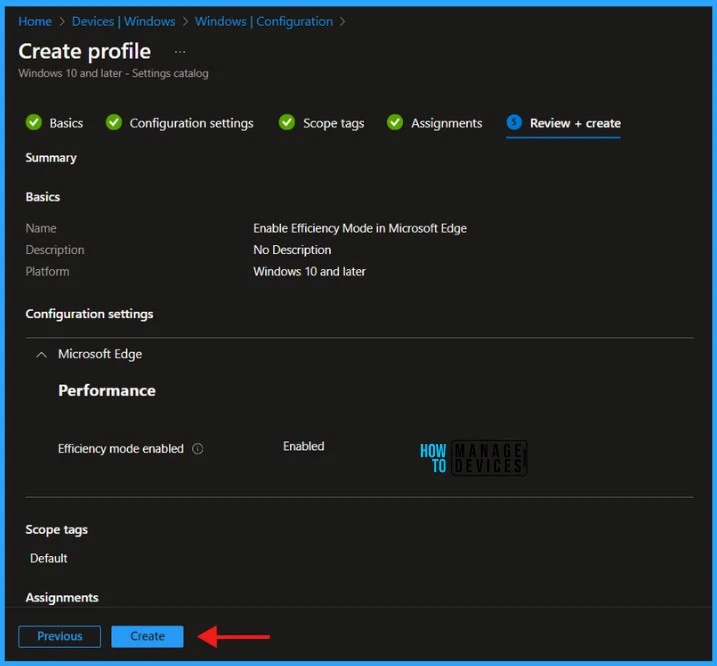Click the 'Description' field label
This screenshot has width=717, height=666.
pyautogui.click(x=55, y=250)
